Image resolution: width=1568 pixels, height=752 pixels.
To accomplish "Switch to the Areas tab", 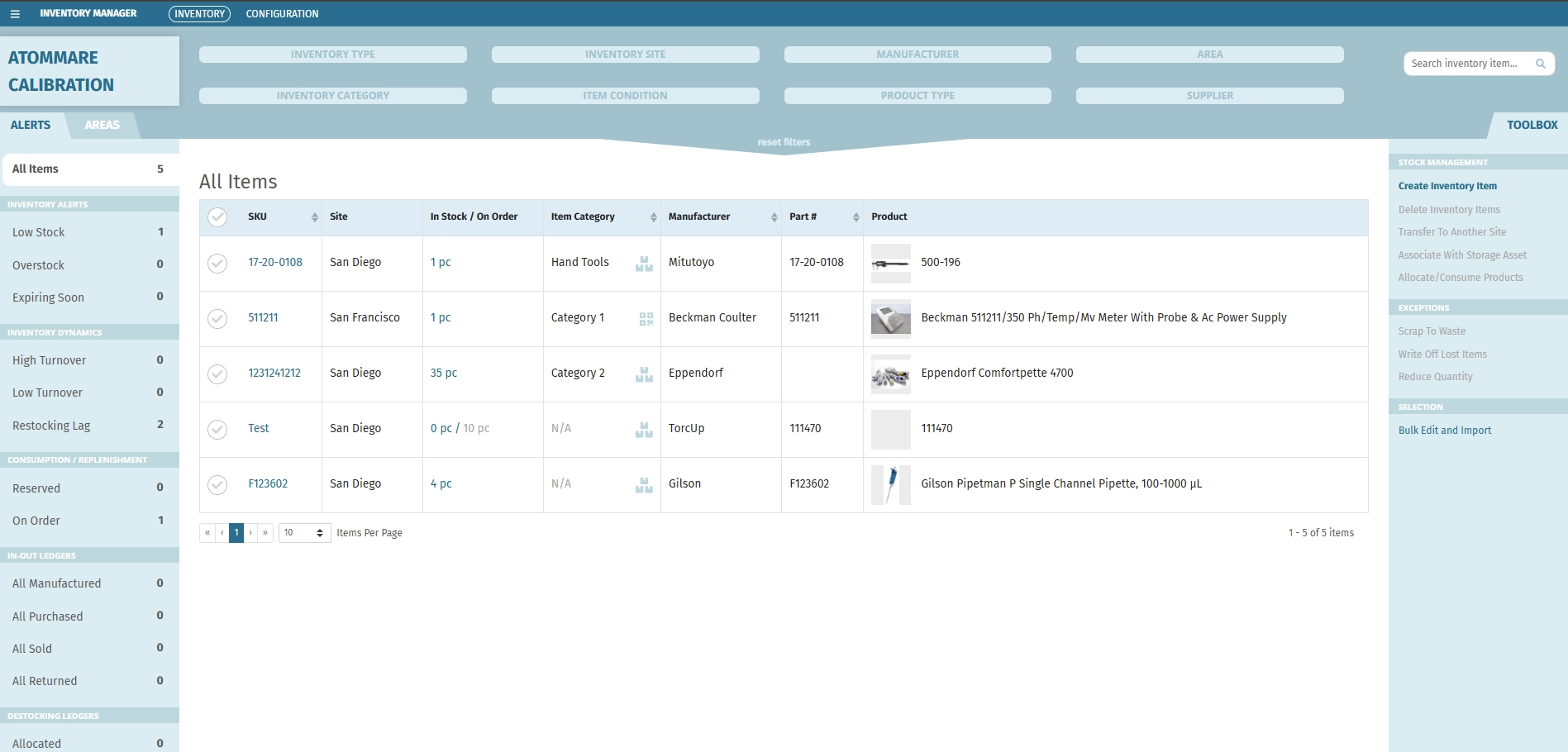I will click(102, 125).
